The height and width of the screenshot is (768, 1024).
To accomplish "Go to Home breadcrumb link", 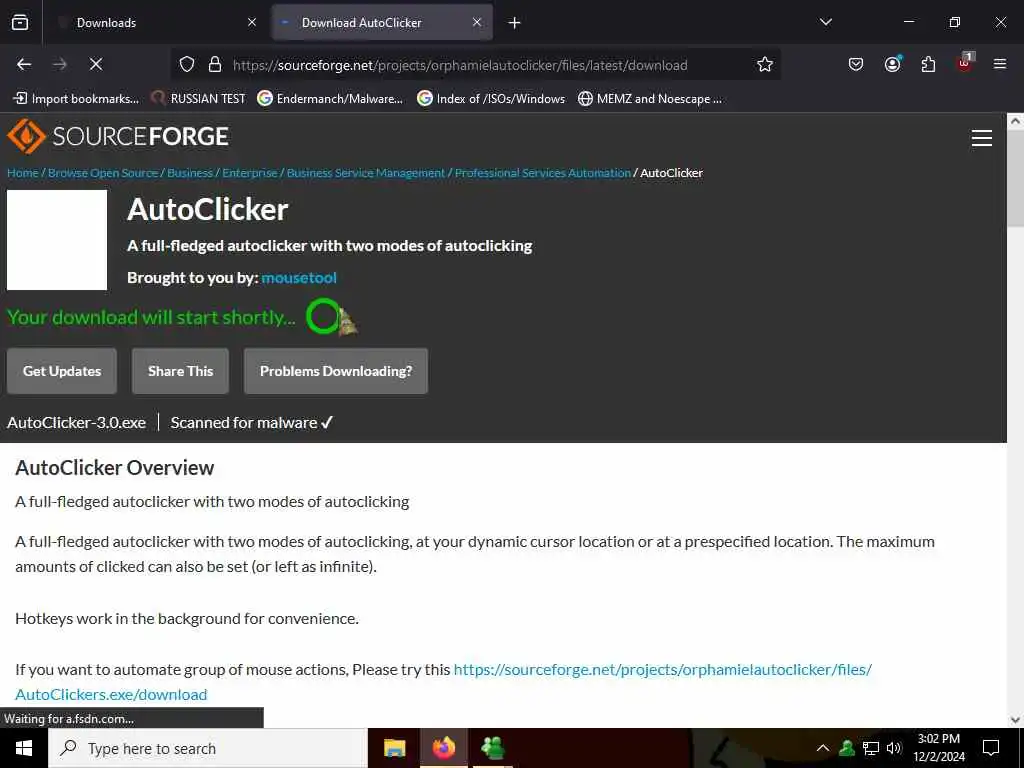I will (23, 173).
